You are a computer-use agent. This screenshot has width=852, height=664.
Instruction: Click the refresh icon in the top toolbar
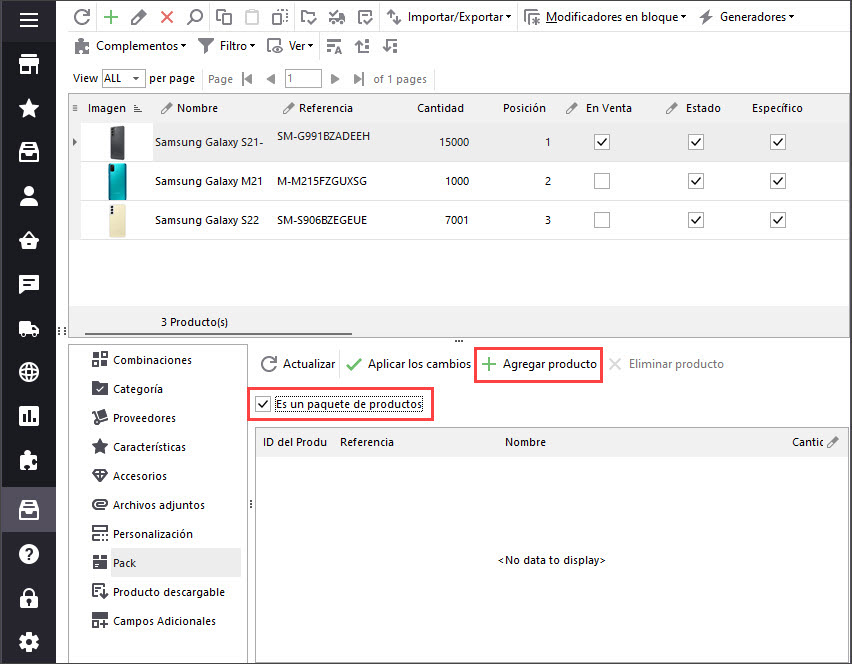pos(82,17)
